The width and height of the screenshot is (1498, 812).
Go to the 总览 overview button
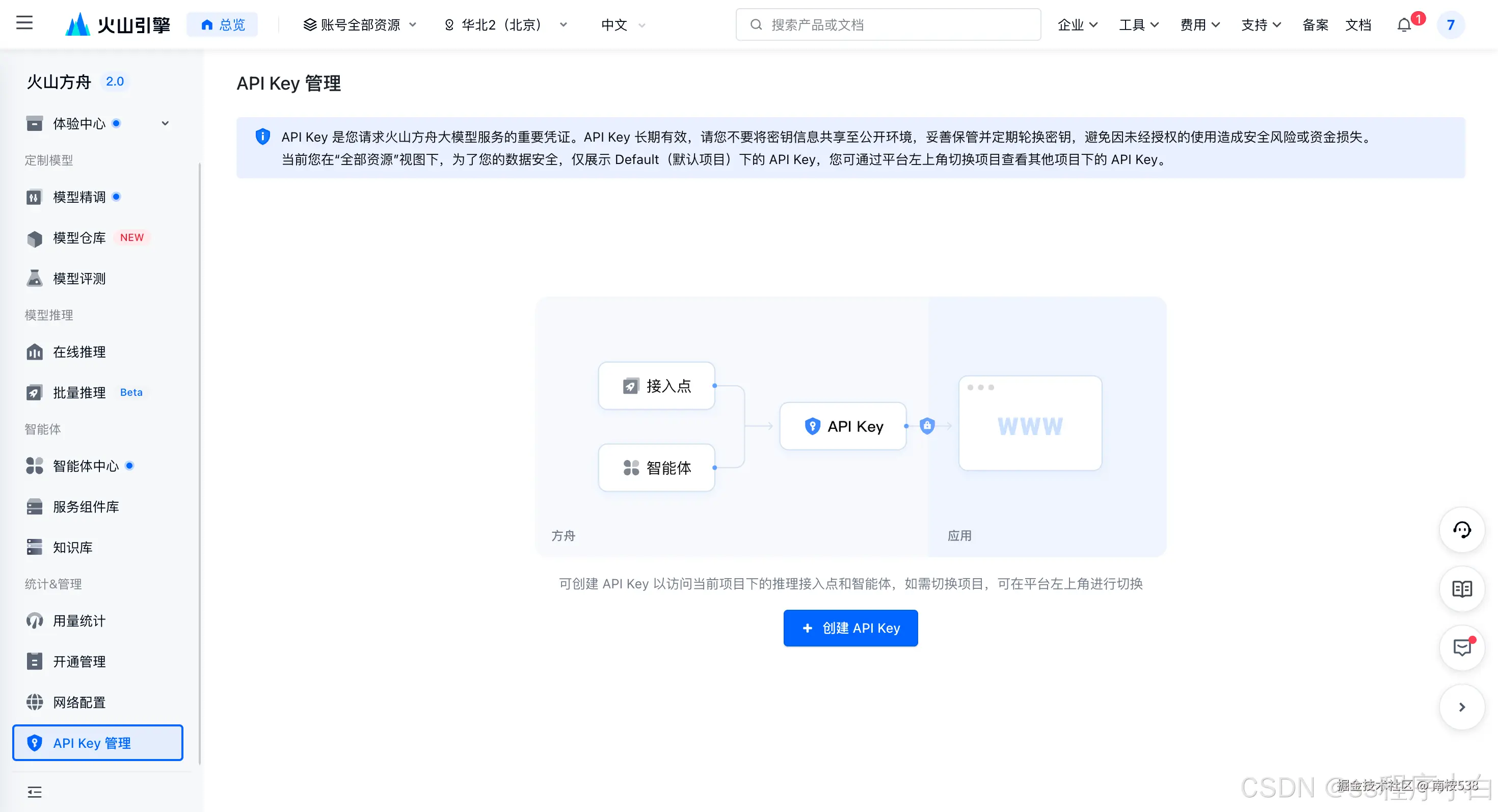[223, 25]
